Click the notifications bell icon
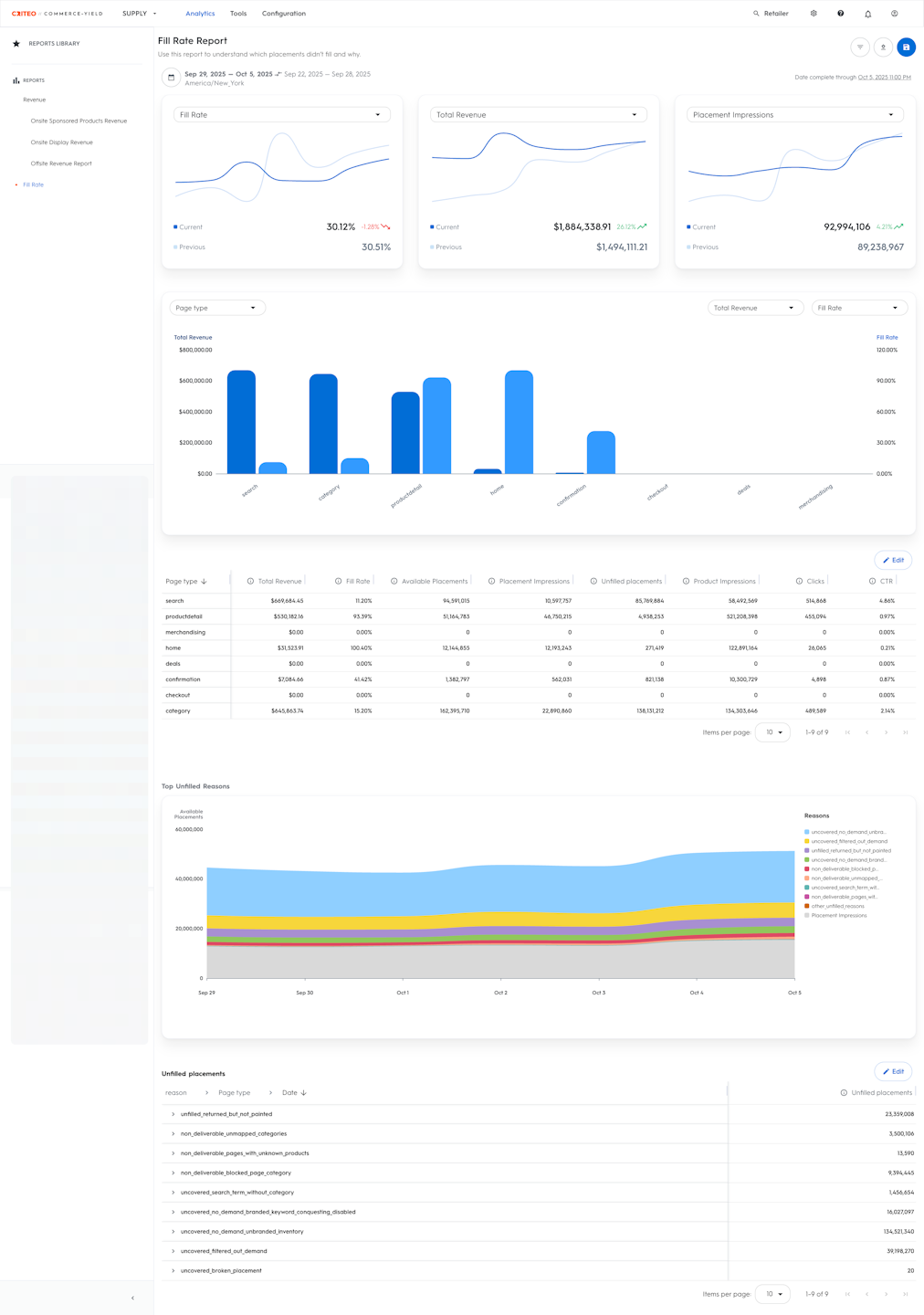Screen dimensions: 924x1315 pos(868,14)
